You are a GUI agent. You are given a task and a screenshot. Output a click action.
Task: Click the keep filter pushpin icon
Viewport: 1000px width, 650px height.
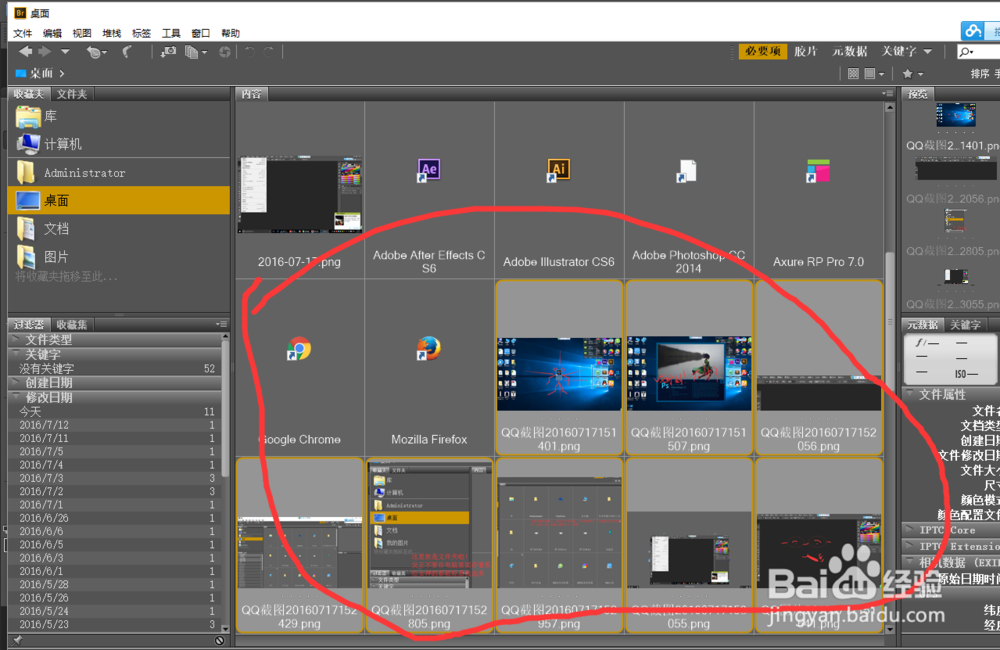18,640
